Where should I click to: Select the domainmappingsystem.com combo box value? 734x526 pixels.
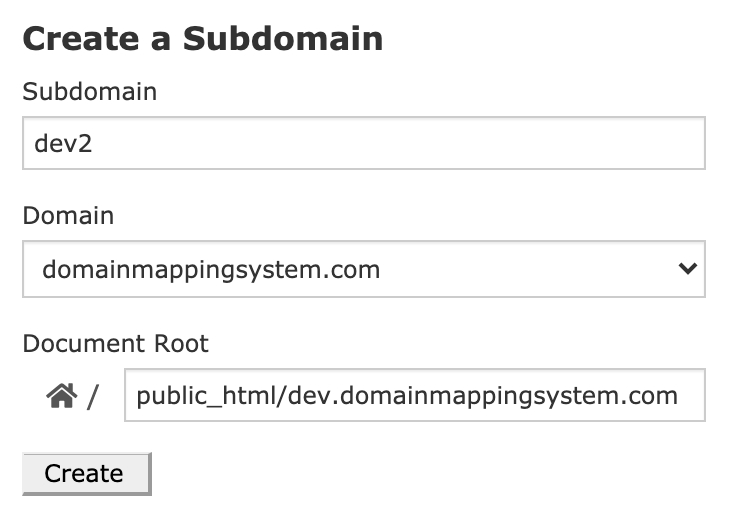coord(211,270)
